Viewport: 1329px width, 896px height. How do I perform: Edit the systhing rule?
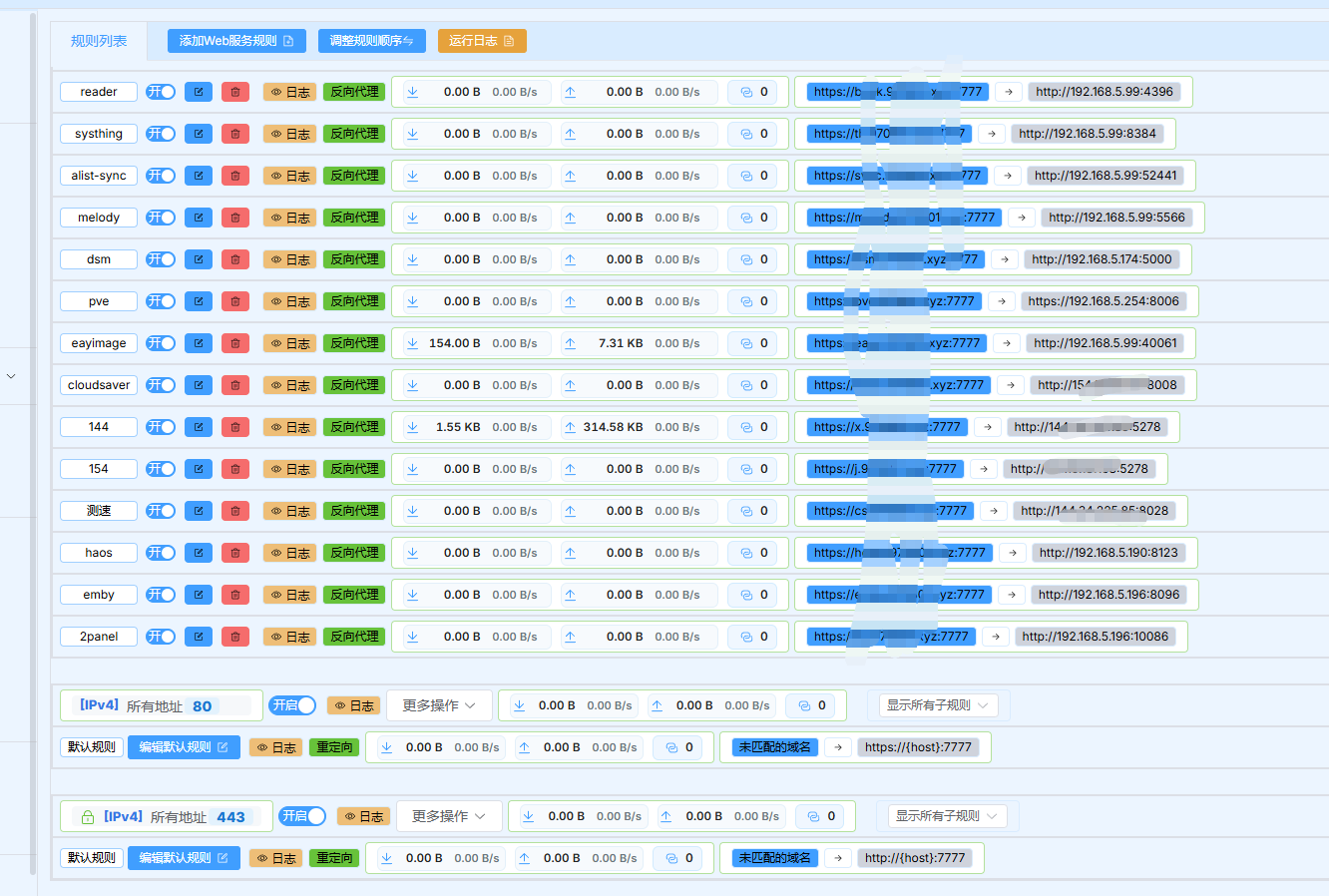(x=199, y=134)
